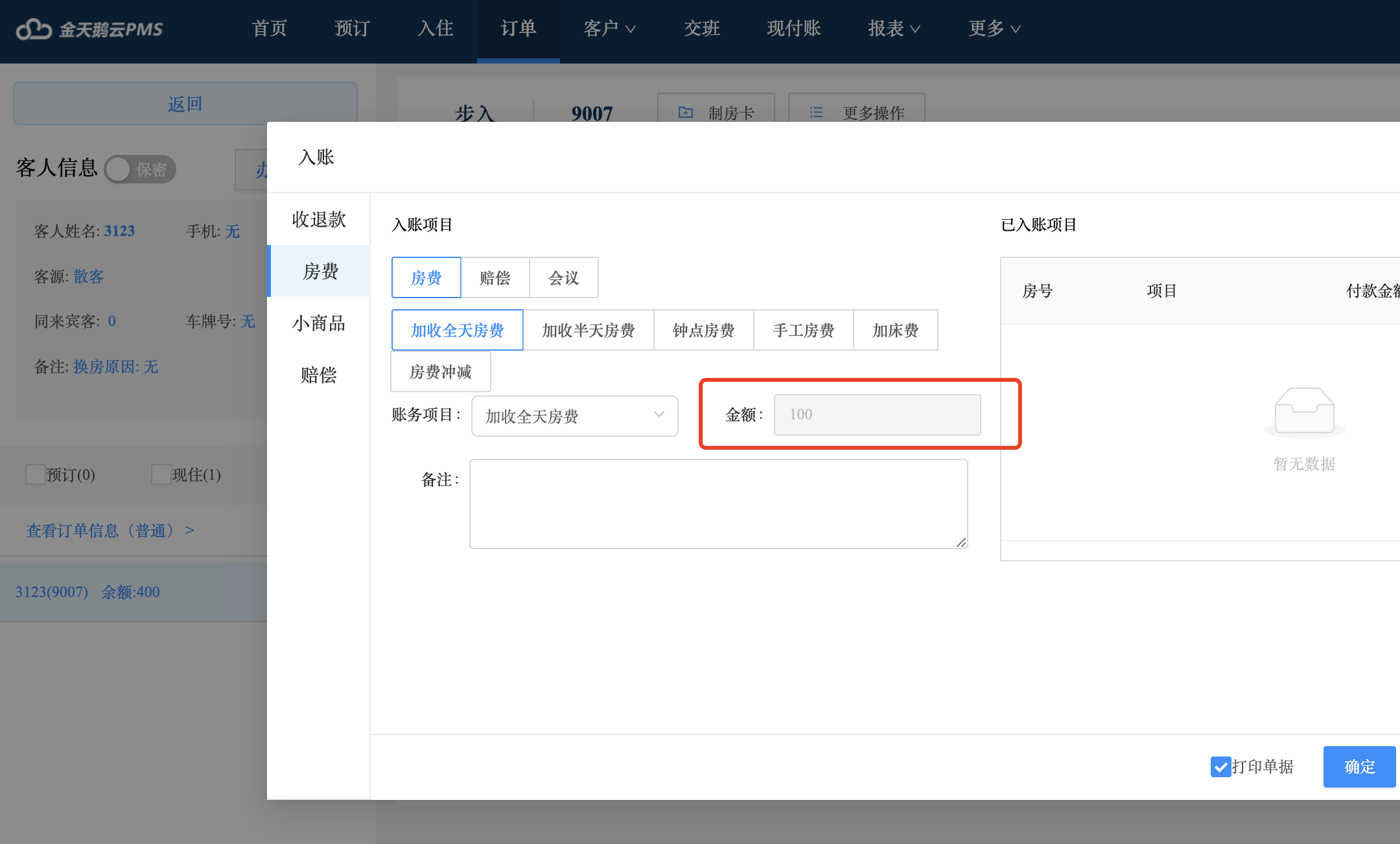Open 交班 in top navigation

pos(702,29)
